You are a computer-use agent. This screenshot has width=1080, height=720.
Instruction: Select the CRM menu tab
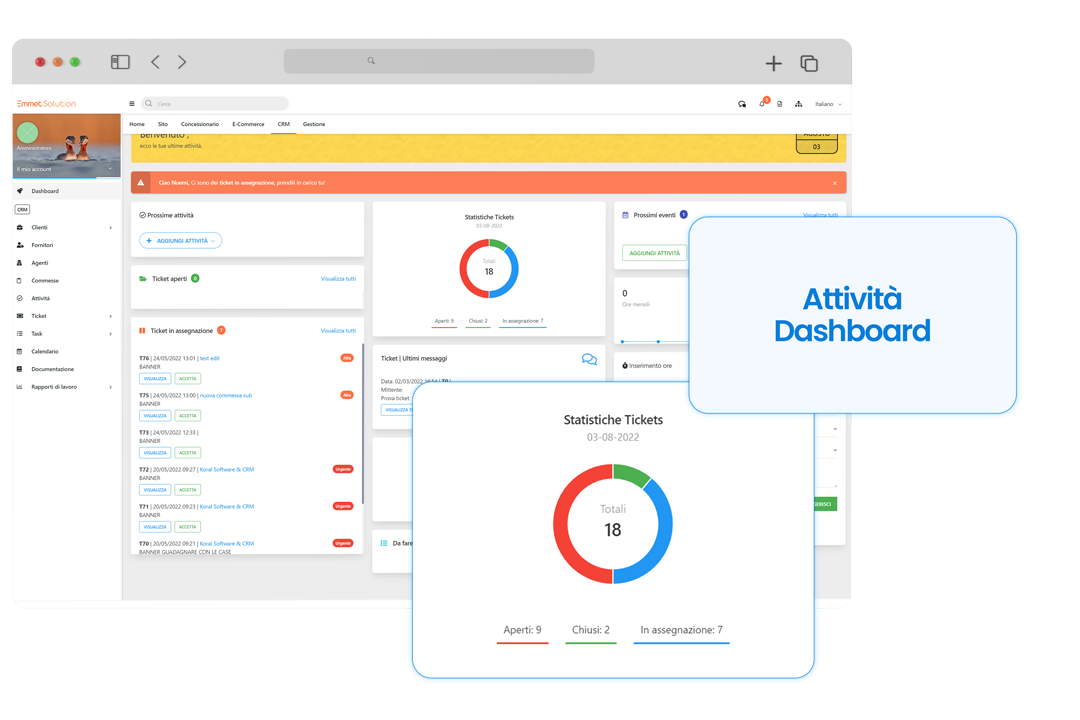click(283, 124)
